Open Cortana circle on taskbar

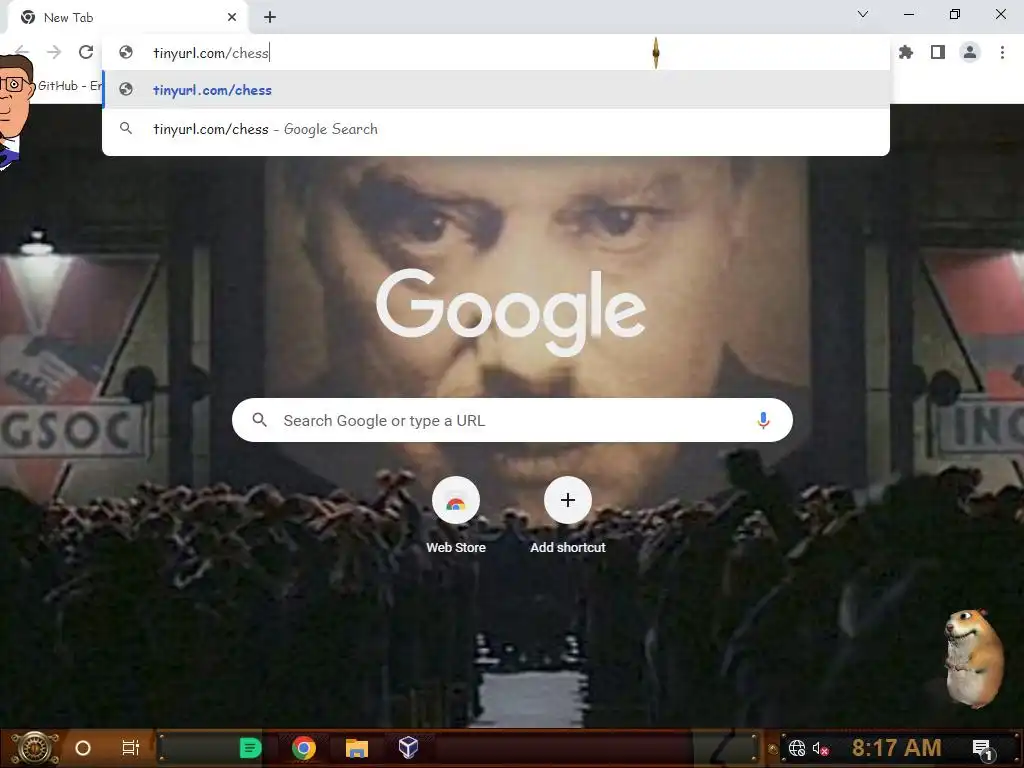point(83,748)
